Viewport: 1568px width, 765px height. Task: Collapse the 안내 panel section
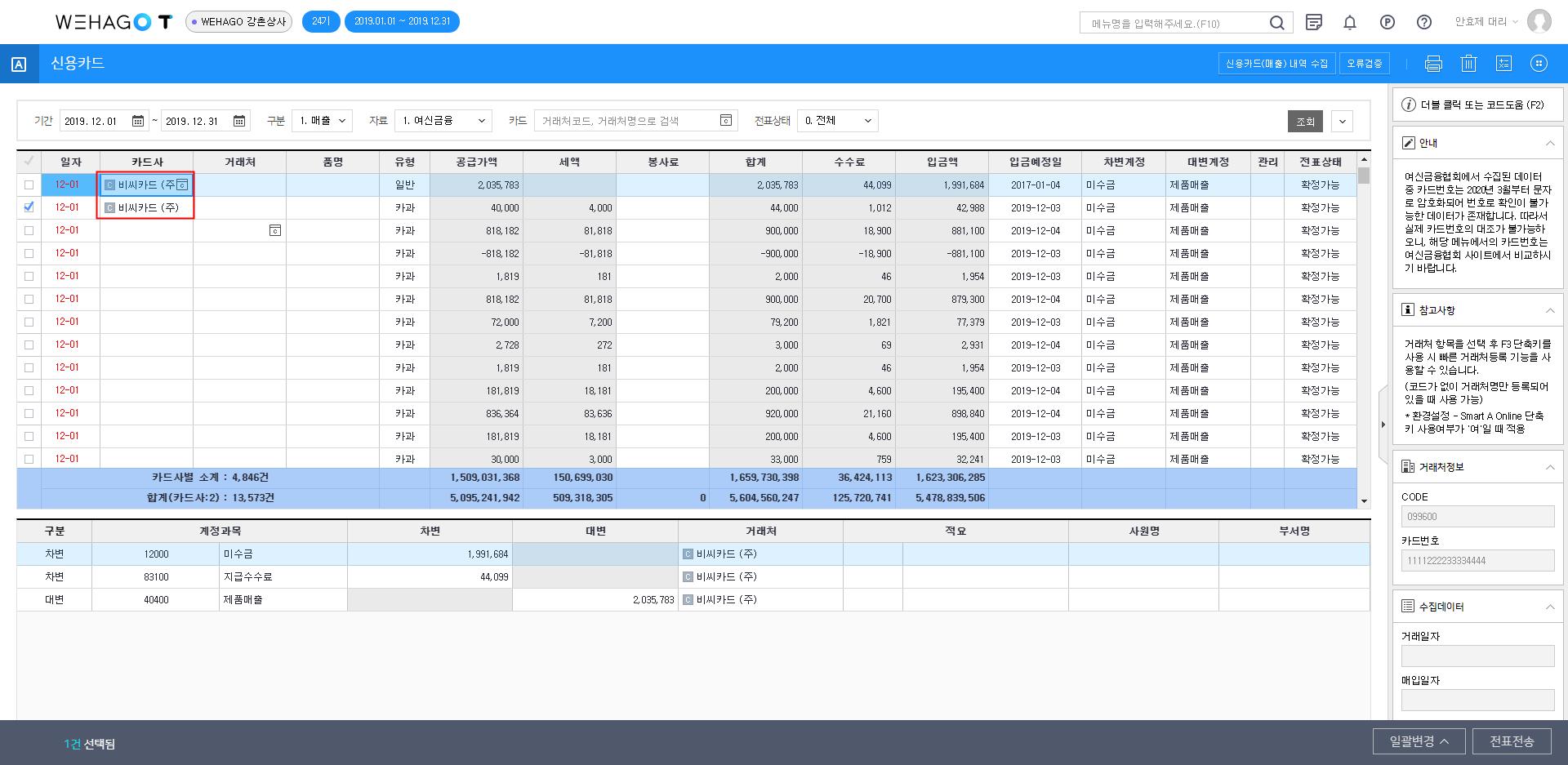1549,143
